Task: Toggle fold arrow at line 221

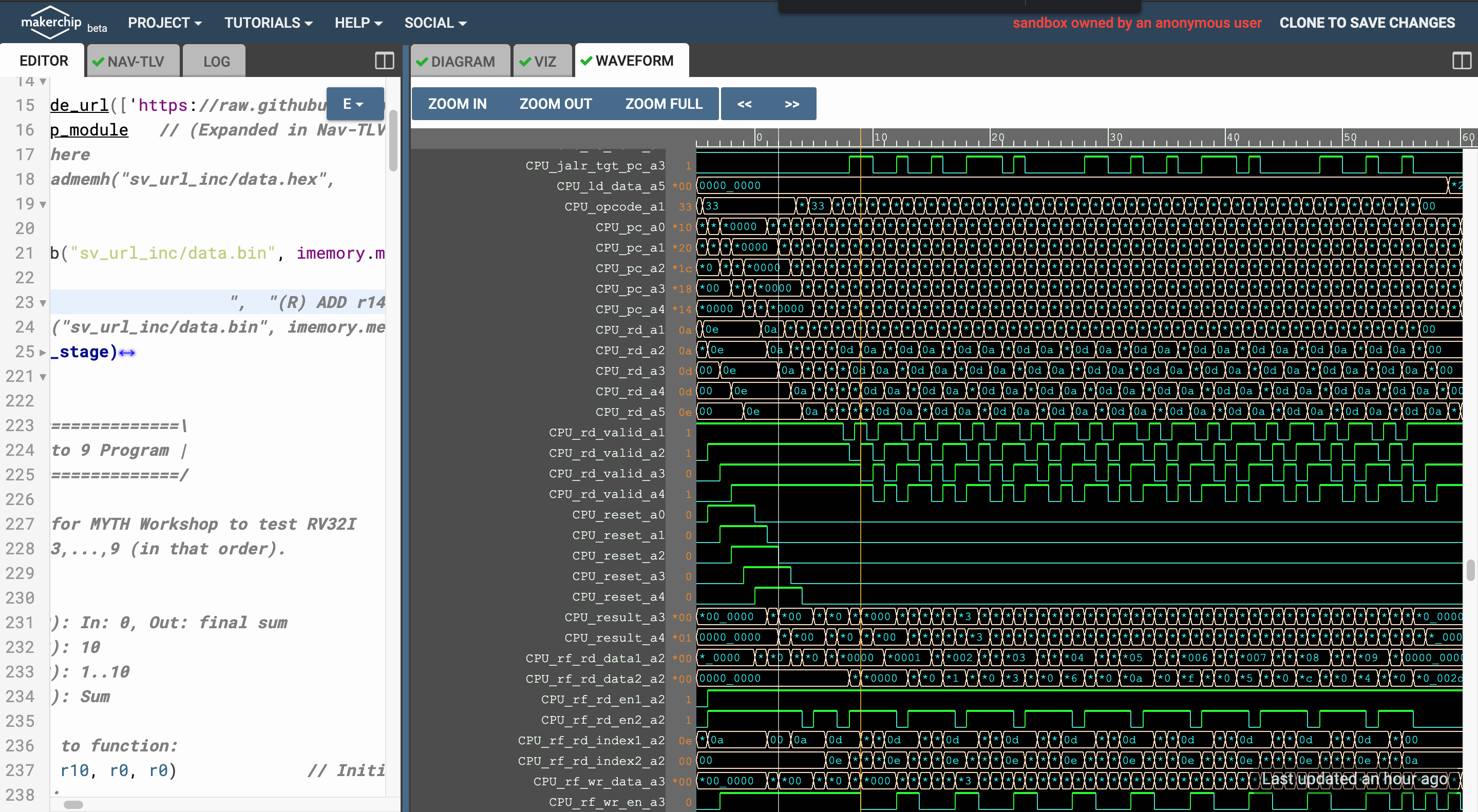Action: pos(43,377)
